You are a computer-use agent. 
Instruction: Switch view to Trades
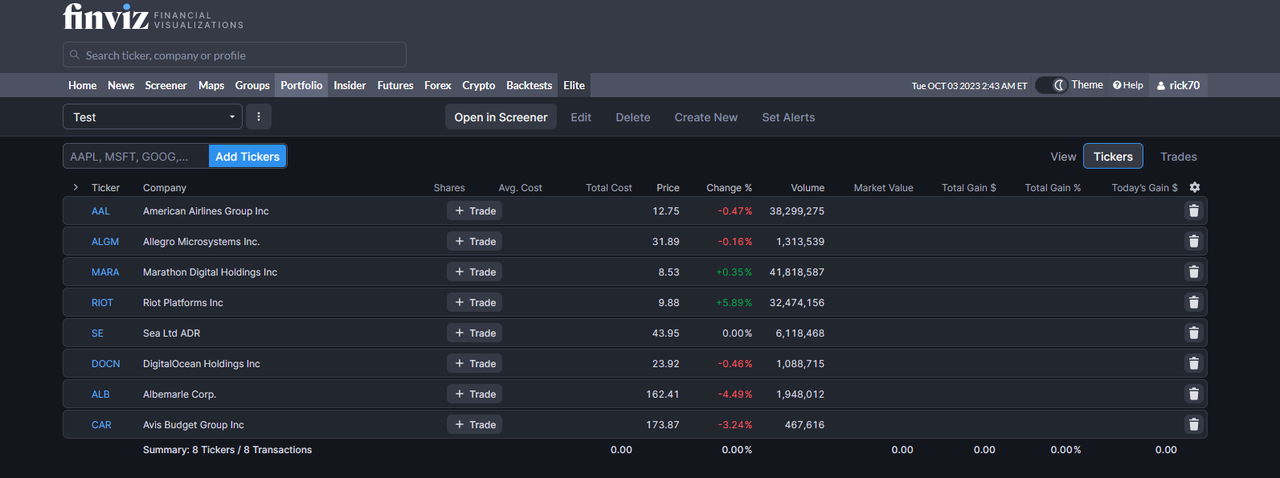pos(1178,157)
